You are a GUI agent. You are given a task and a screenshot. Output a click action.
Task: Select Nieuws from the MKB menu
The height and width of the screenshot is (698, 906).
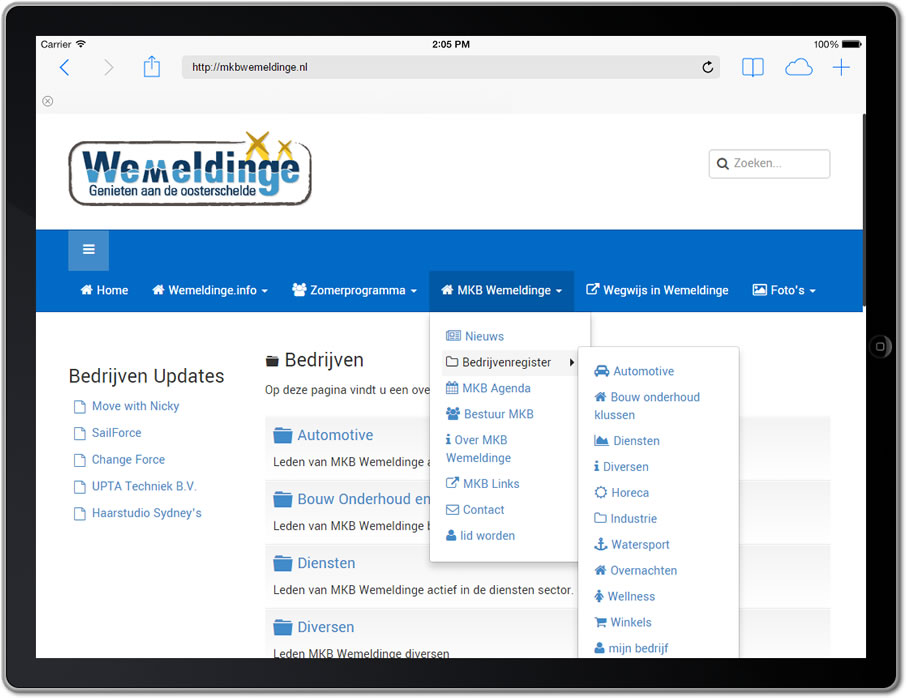tap(484, 336)
